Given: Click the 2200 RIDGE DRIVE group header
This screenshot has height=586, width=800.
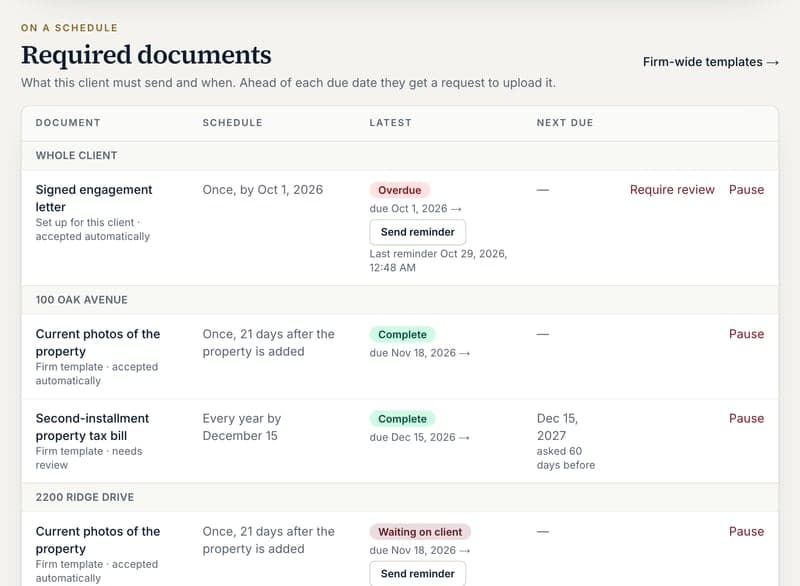Looking at the screenshot, I should [400, 497].
